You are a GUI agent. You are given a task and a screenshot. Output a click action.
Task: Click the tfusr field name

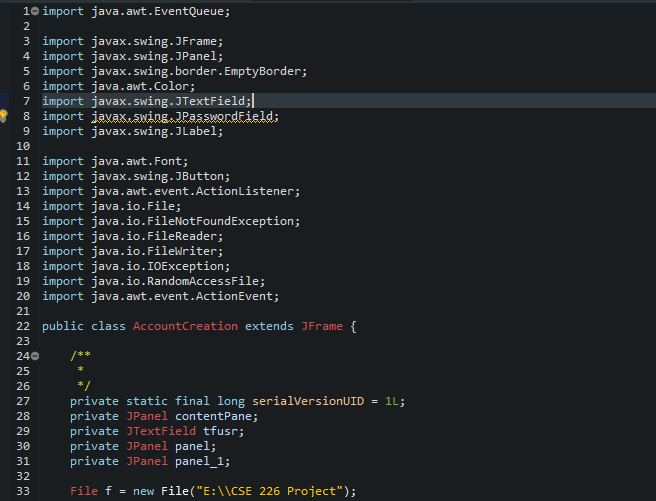(220, 431)
